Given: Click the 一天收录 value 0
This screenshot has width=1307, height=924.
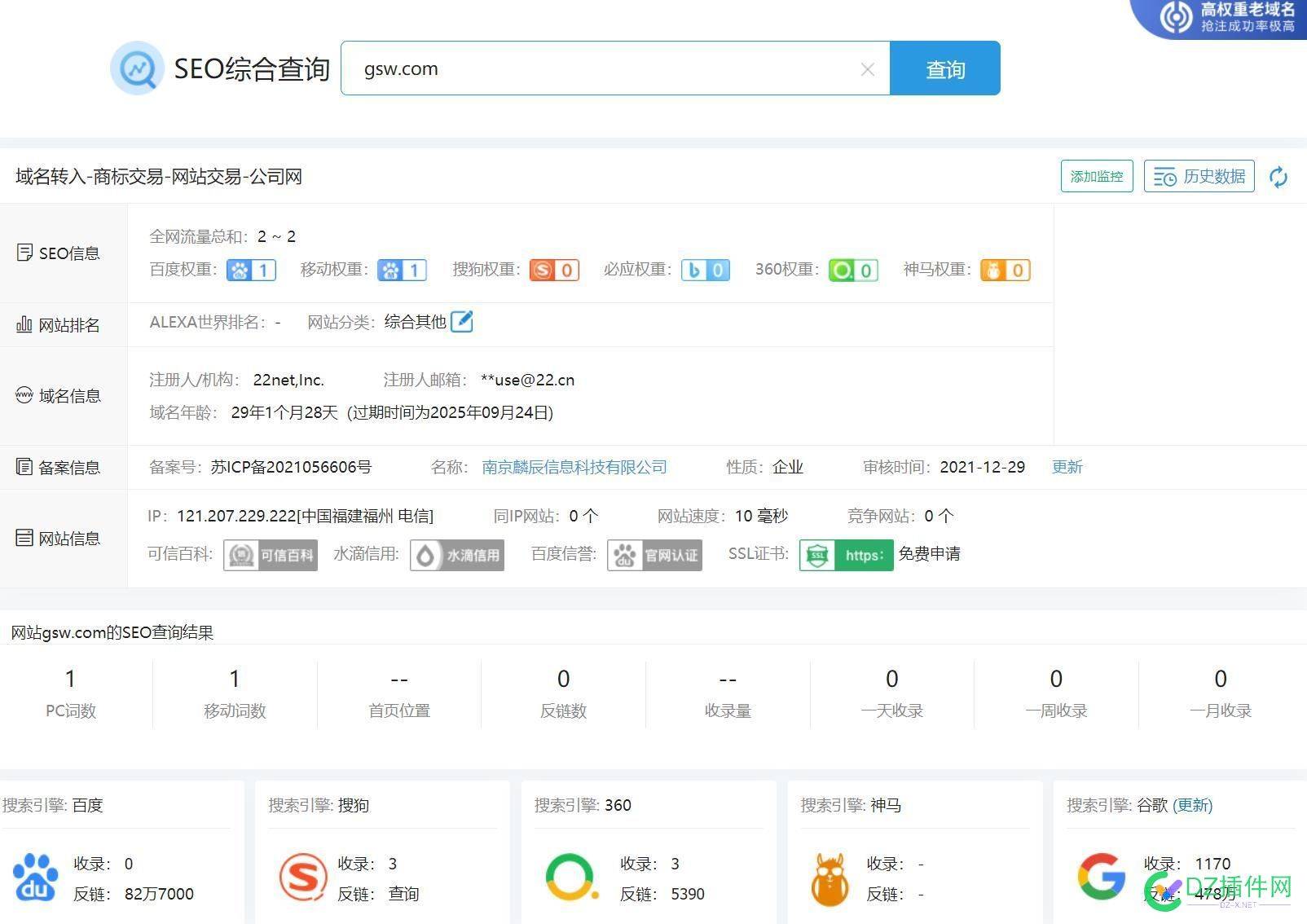Looking at the screenshot, I should tap(892, 679).
